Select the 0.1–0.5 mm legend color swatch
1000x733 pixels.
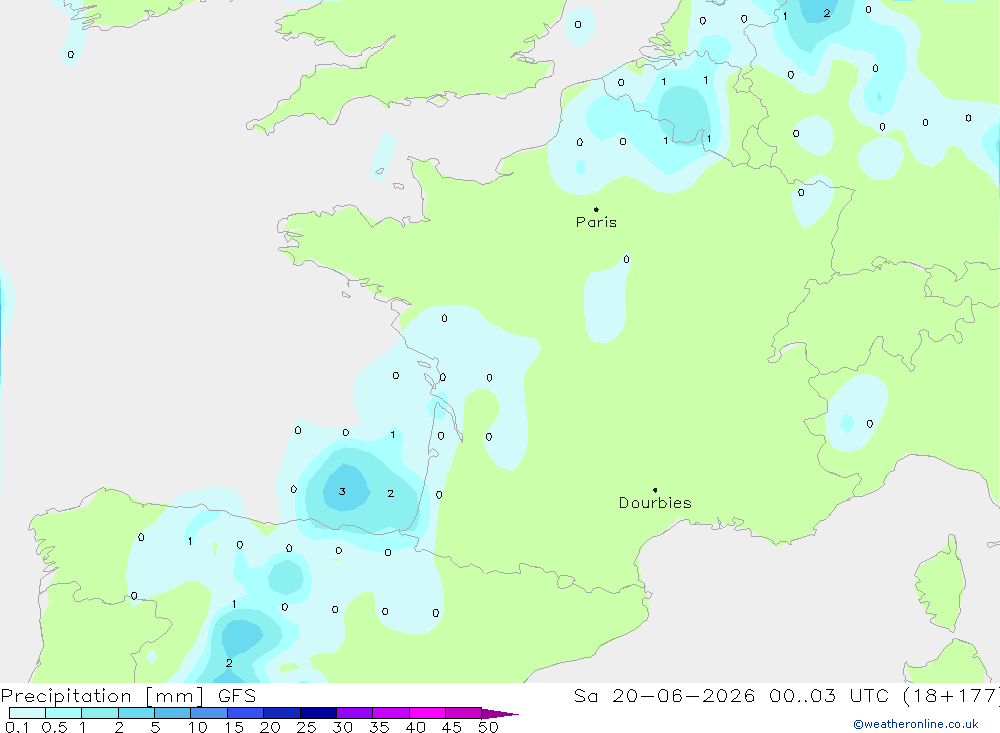coord(27,713)
